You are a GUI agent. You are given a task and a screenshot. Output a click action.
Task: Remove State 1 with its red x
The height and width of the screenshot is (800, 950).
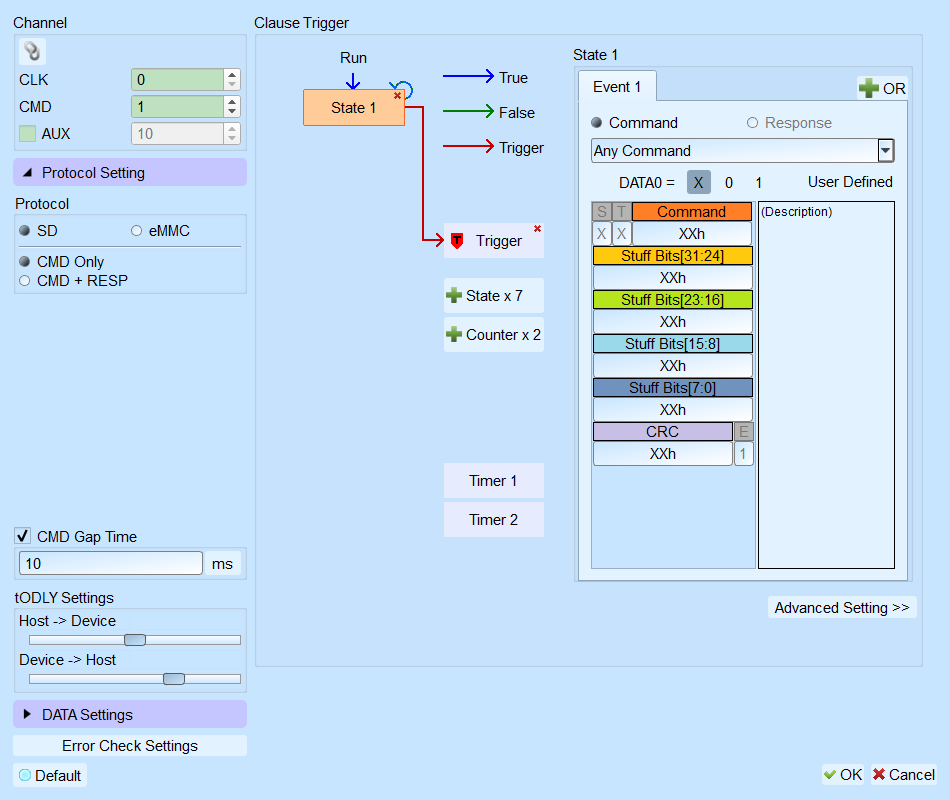pos(397,96)
